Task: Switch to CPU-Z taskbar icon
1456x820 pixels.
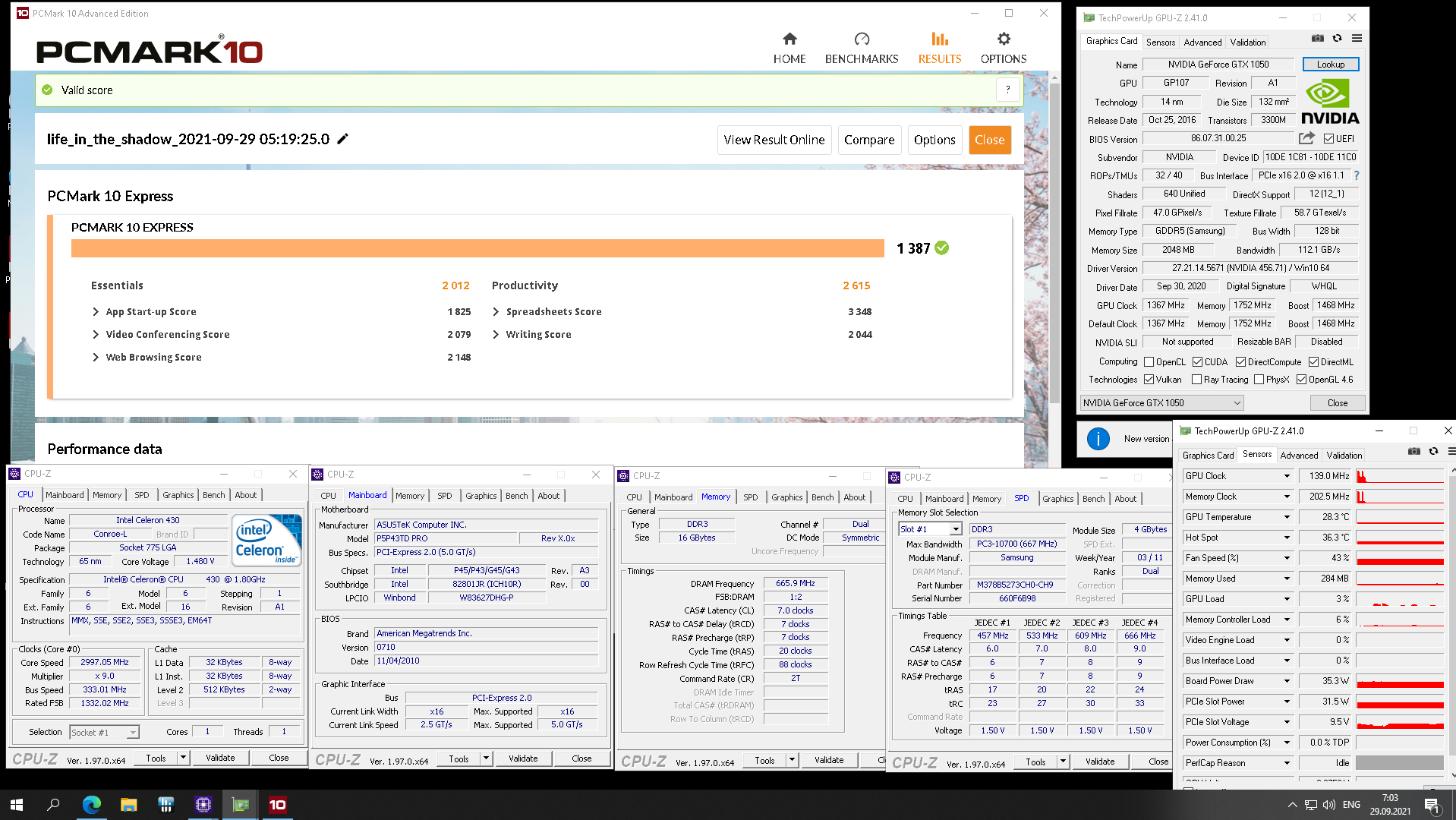Action: coord(203,805)
